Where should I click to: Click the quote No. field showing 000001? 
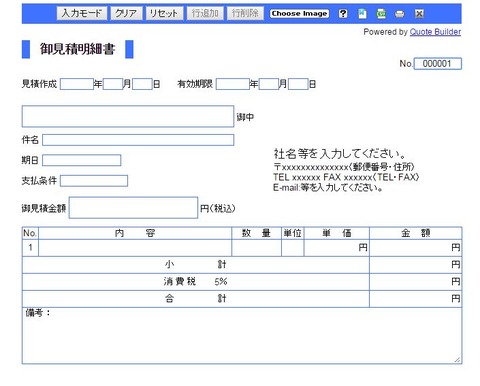438,64
